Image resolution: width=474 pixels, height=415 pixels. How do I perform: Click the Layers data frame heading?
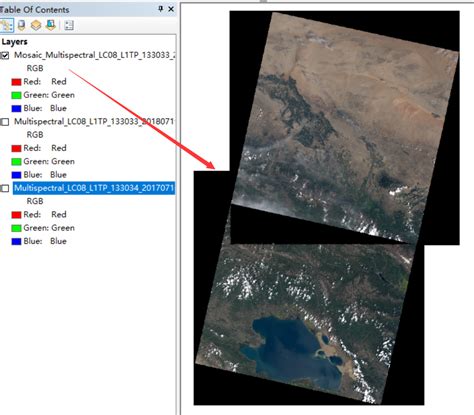[x=14, y=42]
